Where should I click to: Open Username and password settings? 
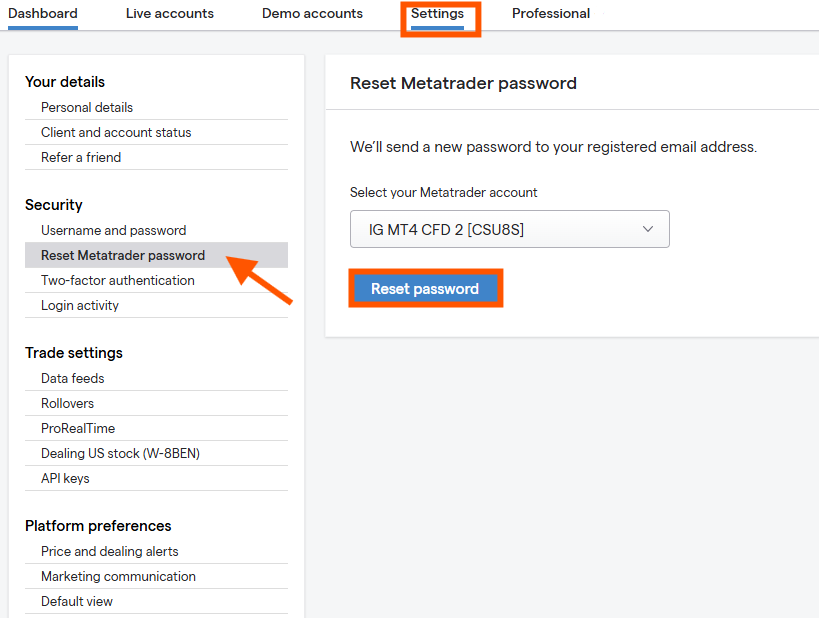tap(113, 230)
